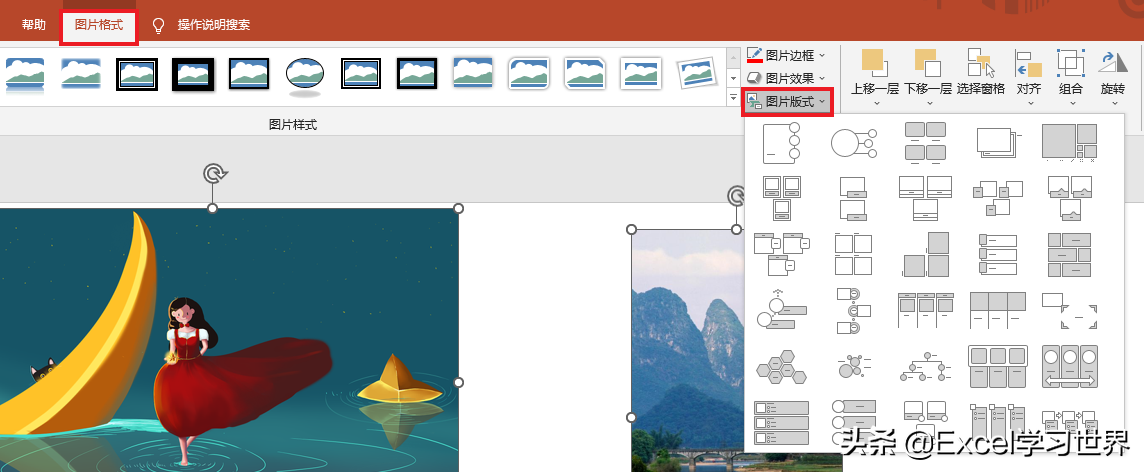Expand the full picture styles gallery
Image resolution: width=1144 pixels, height=472 pixels.
point(733,96)
